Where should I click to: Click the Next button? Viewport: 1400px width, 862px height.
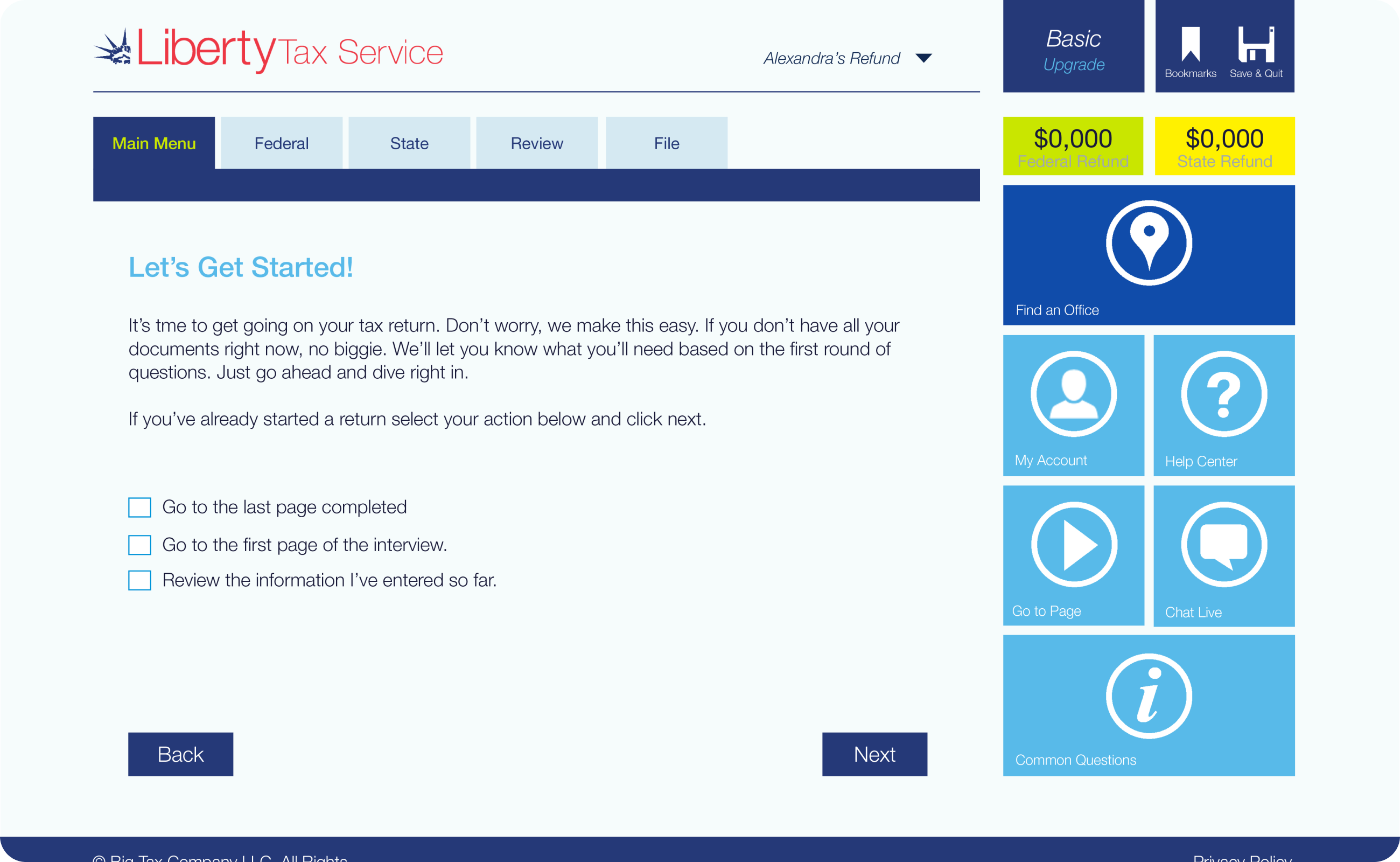coord(874,754)
